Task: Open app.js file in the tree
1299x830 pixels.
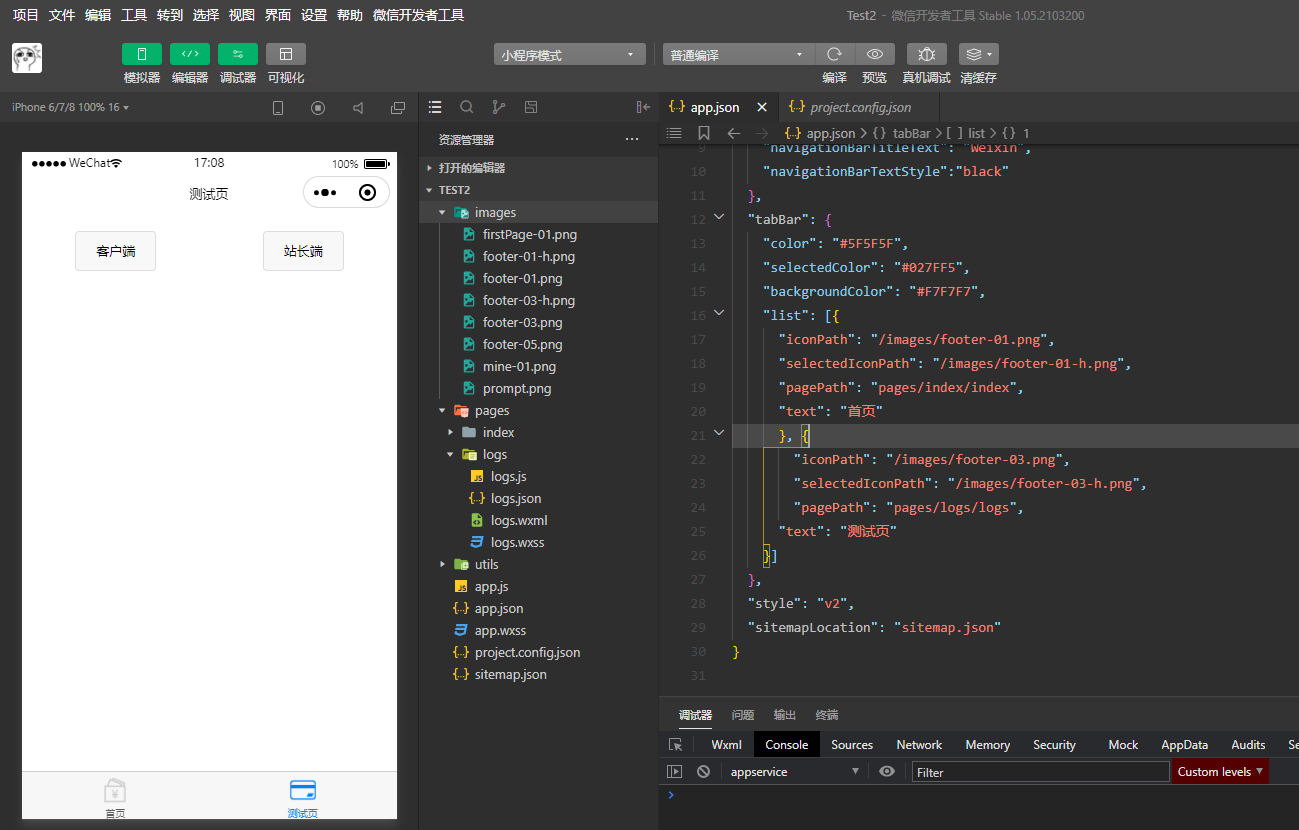Action: click(491, 586)
